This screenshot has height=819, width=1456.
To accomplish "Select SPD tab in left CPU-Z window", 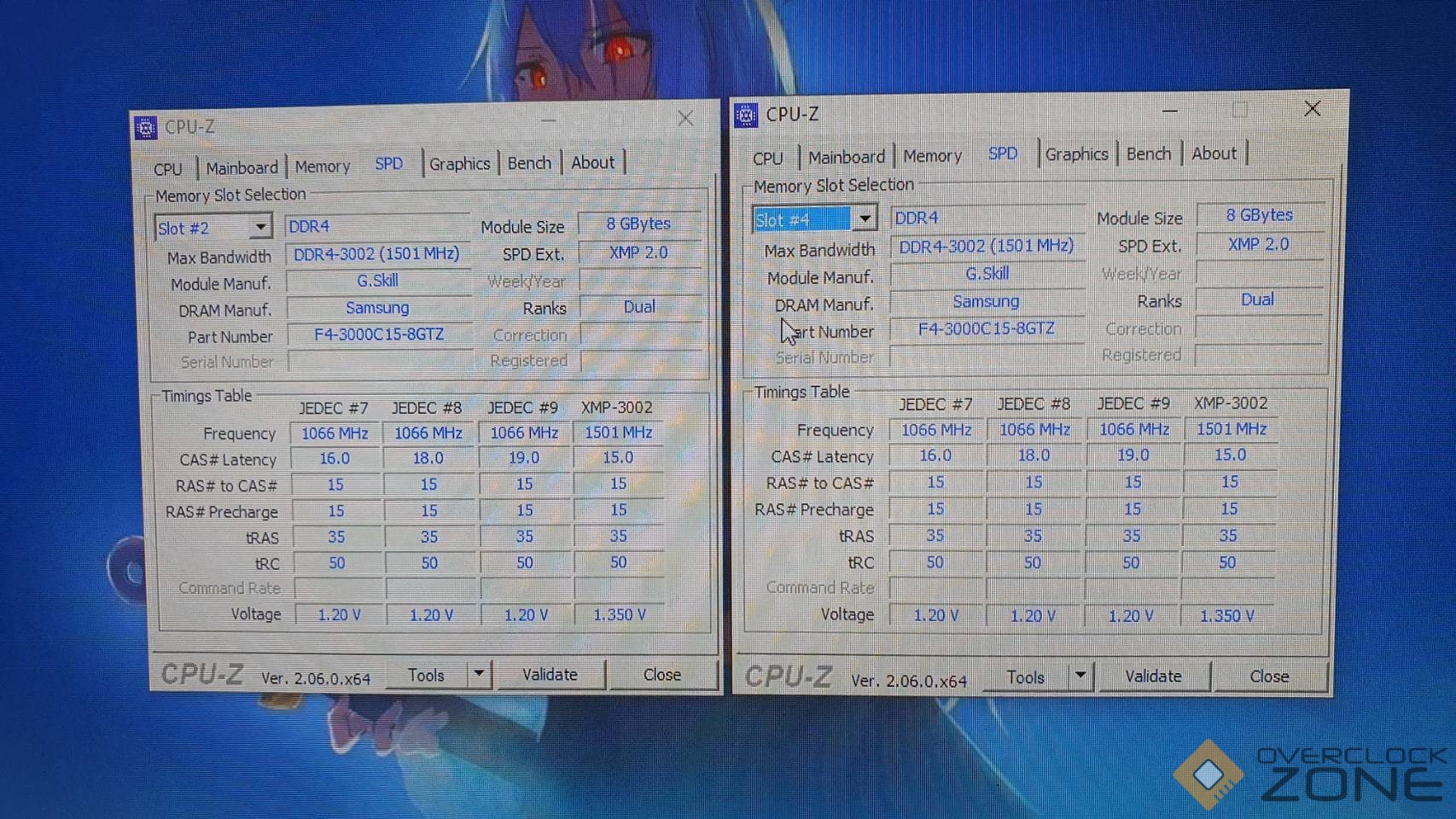I will (x=389, y=163).
